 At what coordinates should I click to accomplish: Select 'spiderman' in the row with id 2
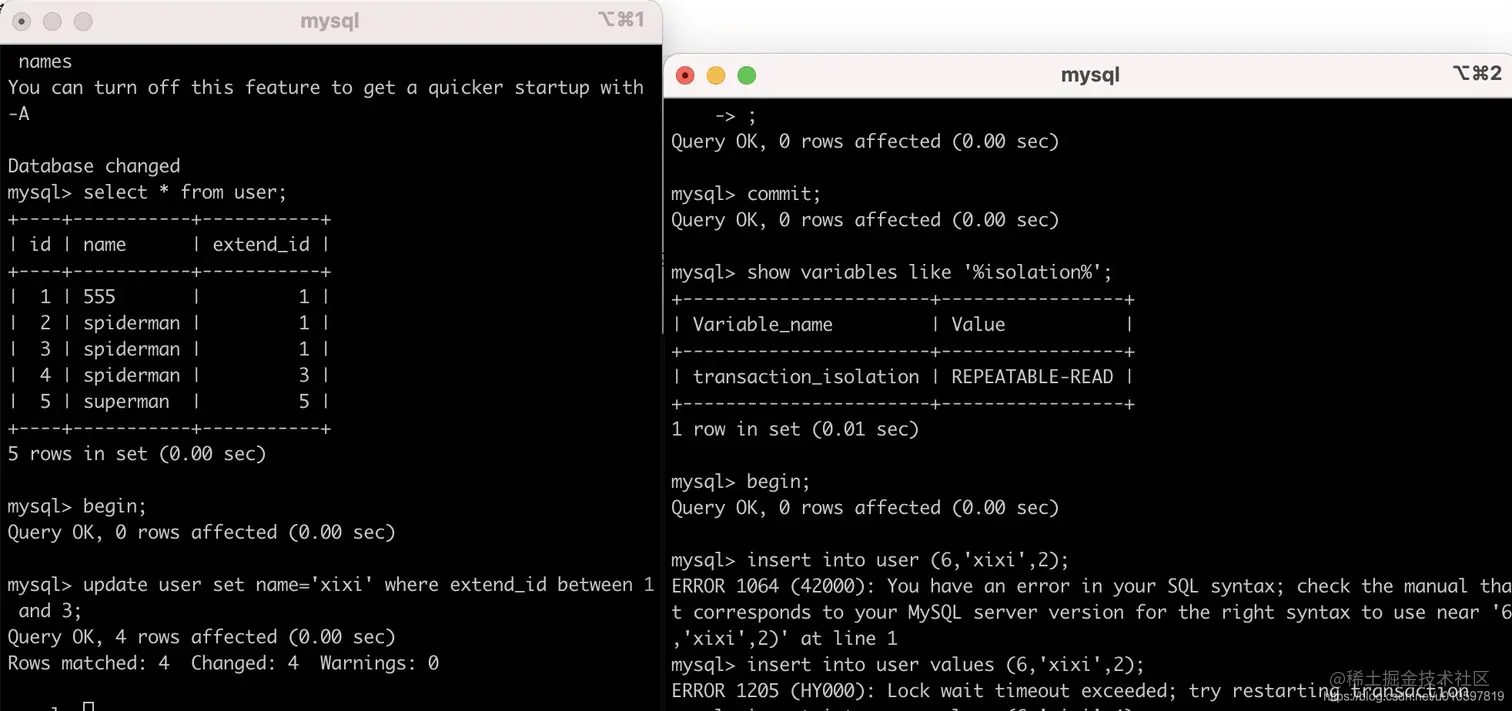[x=132, y=323]
